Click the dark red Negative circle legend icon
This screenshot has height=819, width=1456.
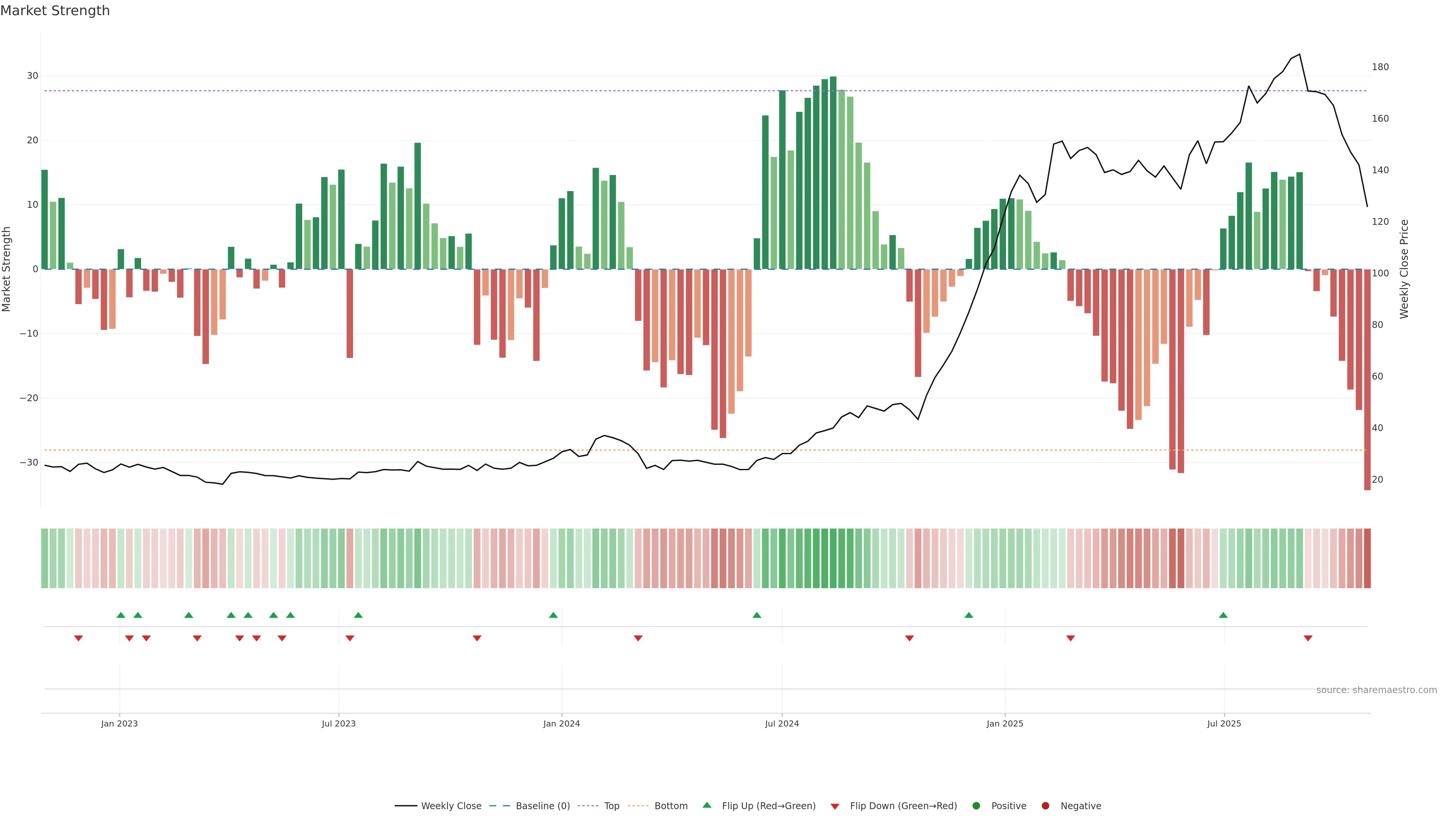(1045, 806)
